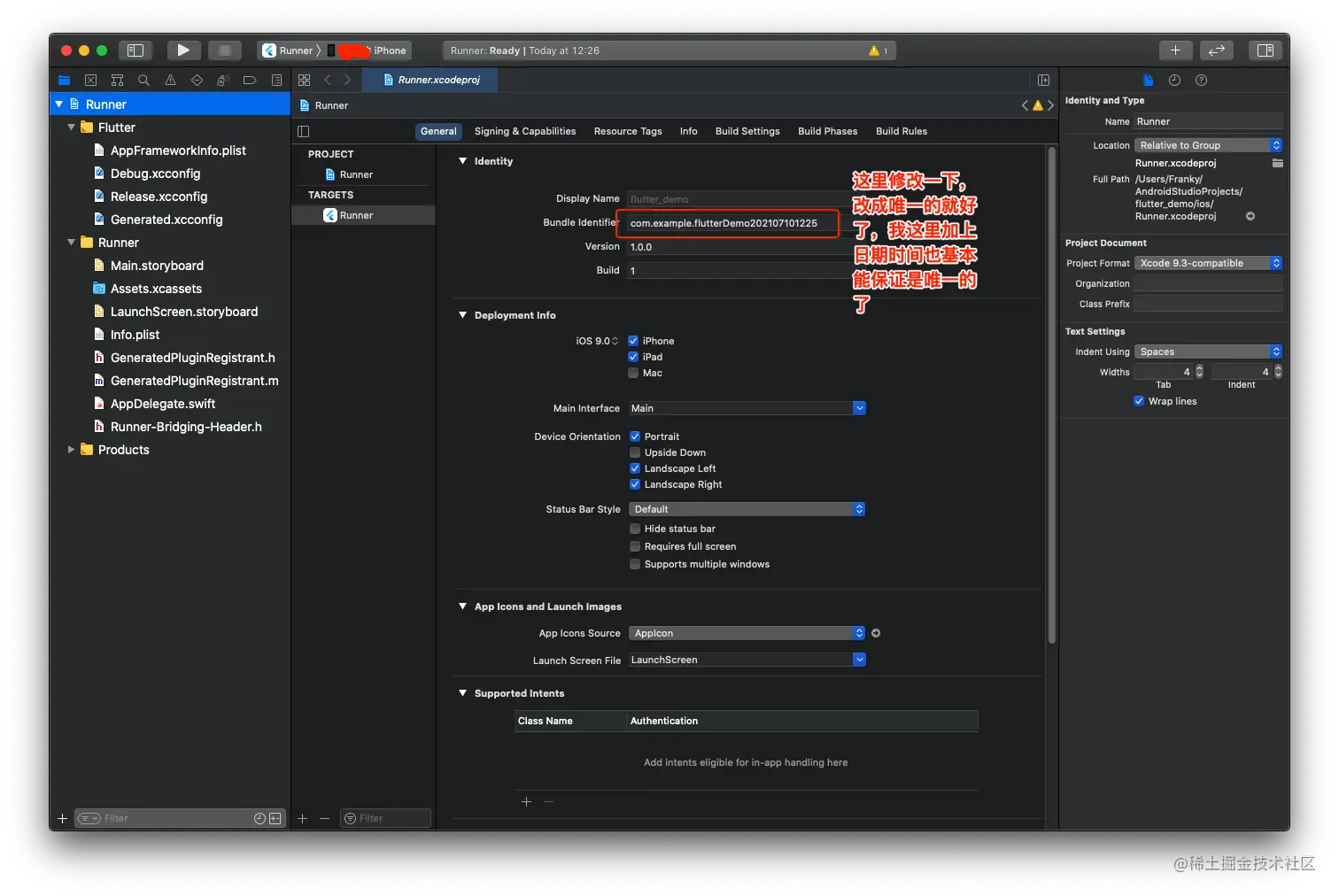Open the symbol navigator
The width and height of the screenshot is (1339, 896).
(117, 80)
